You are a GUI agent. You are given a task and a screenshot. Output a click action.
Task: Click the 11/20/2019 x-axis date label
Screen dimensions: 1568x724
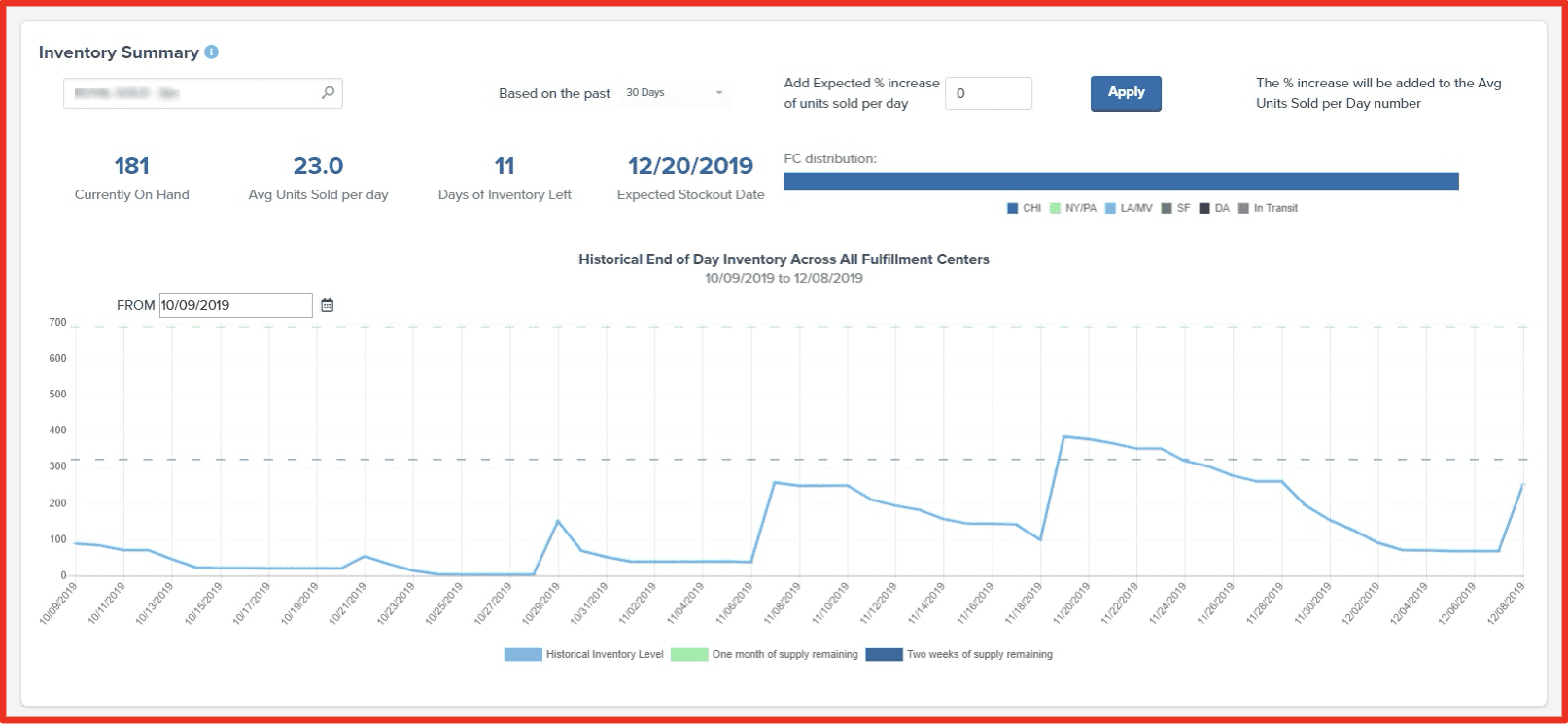coord(1071,603)
